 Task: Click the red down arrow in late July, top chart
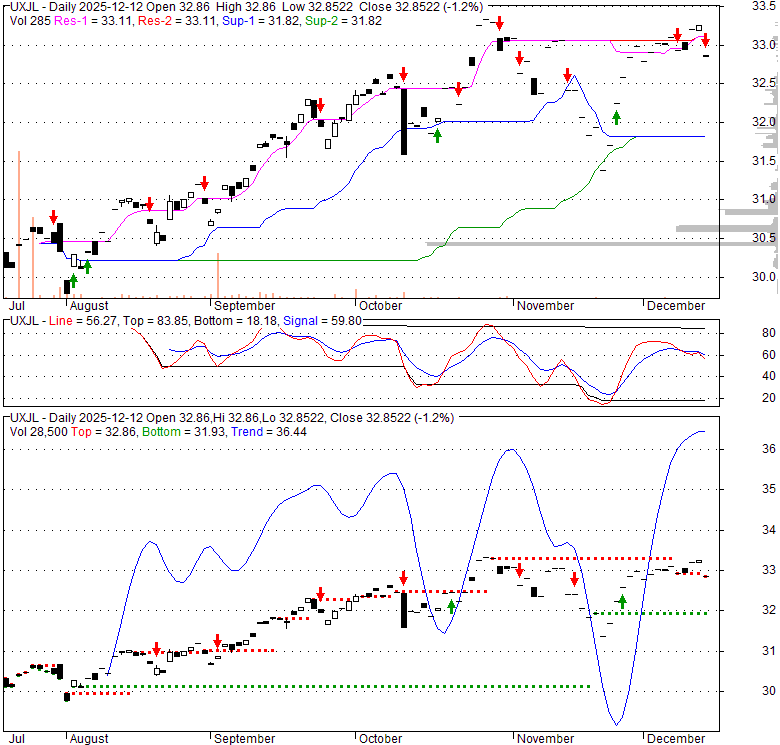click(54, 217)
